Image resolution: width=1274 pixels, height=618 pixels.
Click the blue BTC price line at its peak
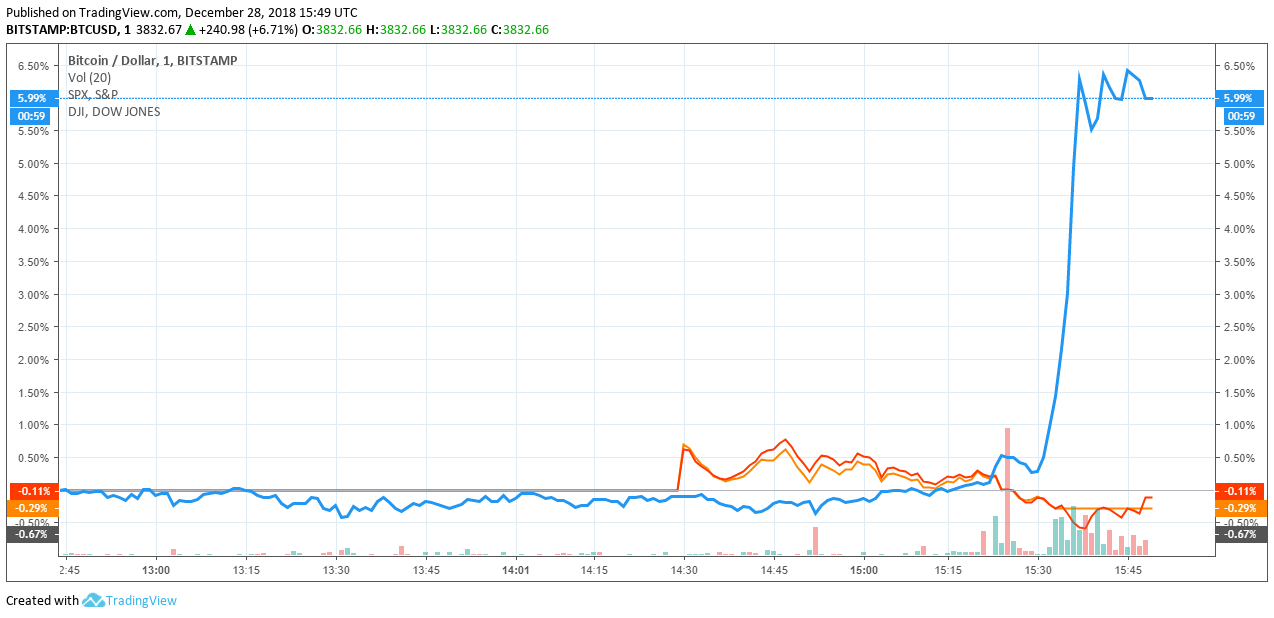point(1128,67)
